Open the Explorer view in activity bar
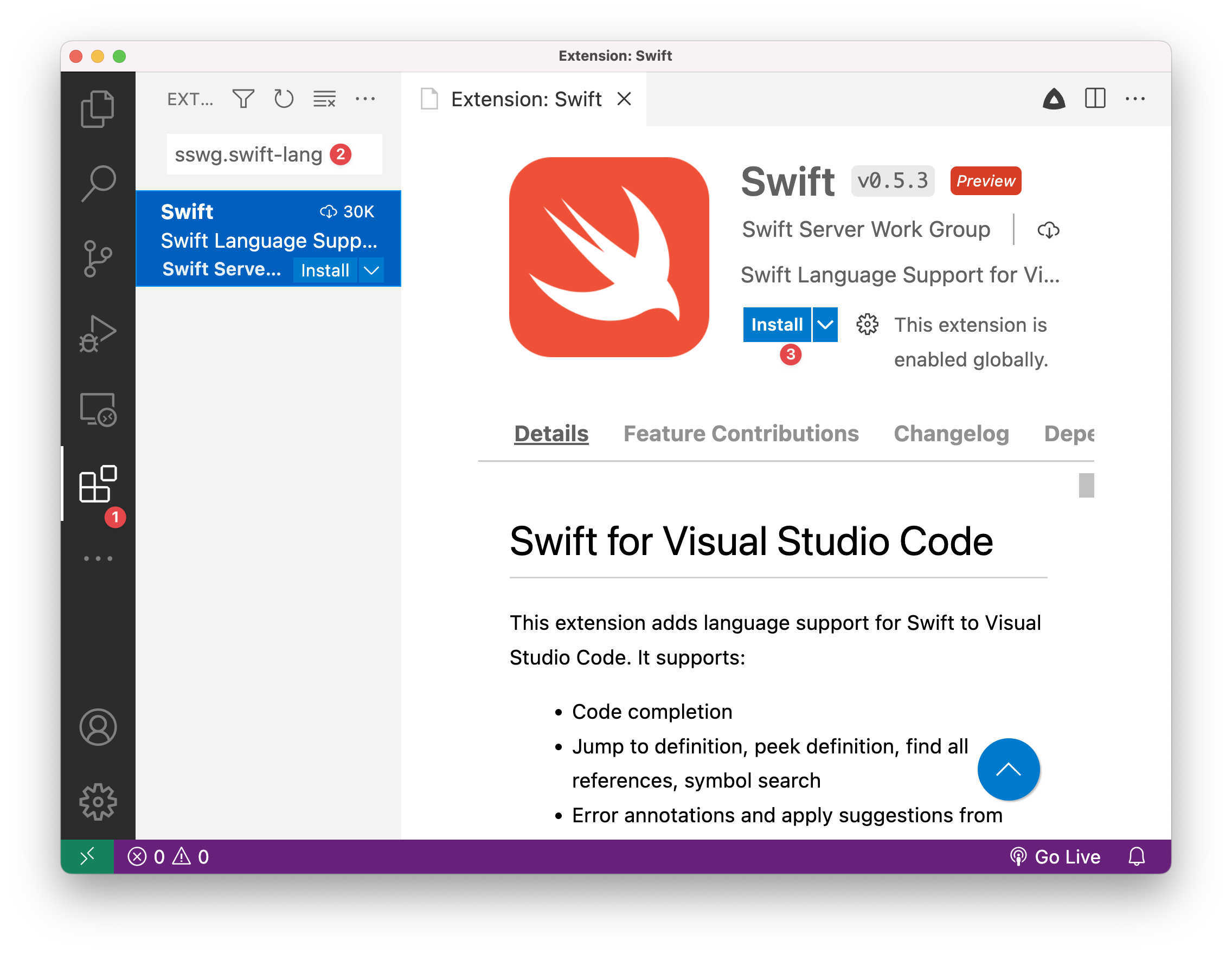Image resolution: width=1232 pixels, height=954 pixels. point(98,108)
